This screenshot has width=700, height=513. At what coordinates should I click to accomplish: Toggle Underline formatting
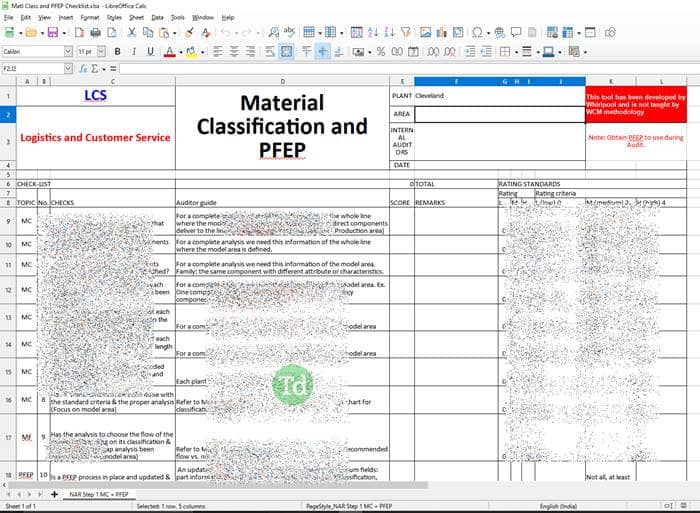click(x=150, y=51)
